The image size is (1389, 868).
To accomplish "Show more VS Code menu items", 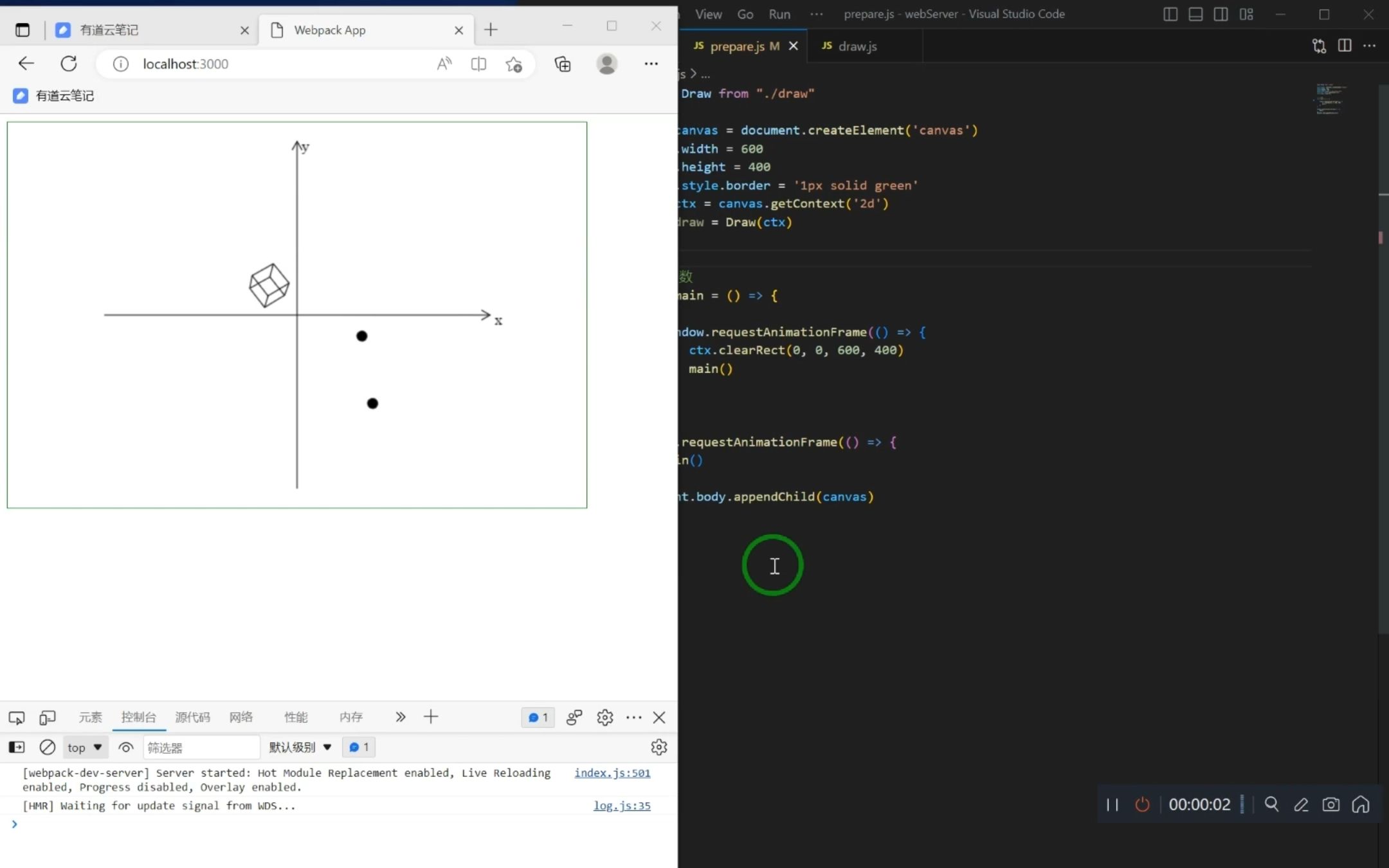I will pos(817,14).
